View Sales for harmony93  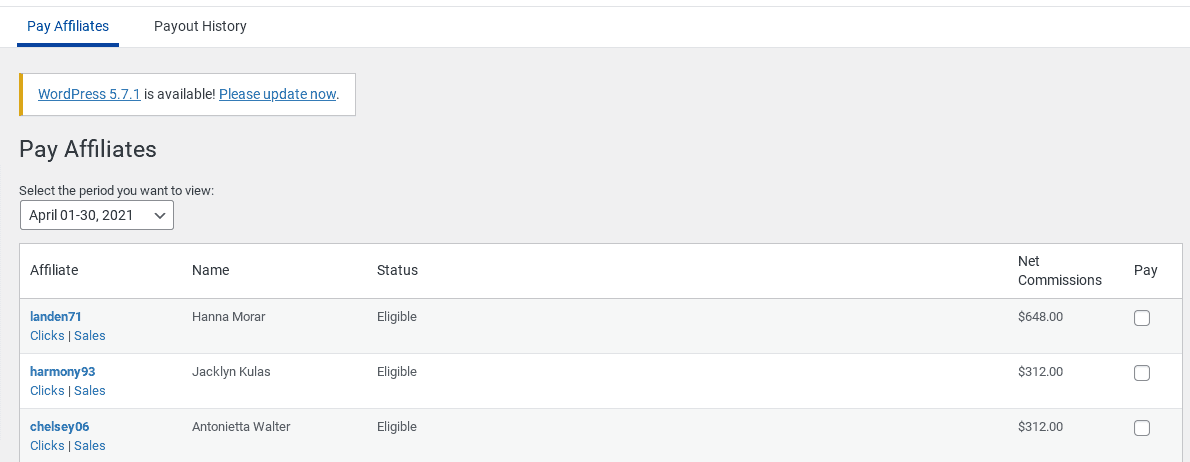pos(90,391)
